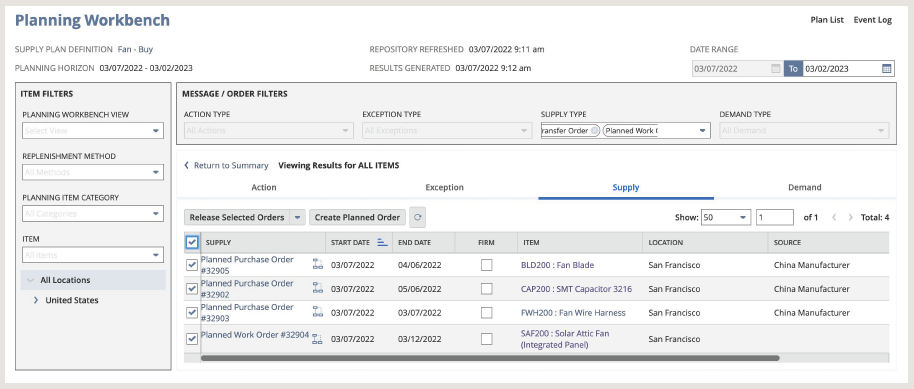Screen dimensions: 914x389
Task: Toggle the select-all checkbox in Supply header
Action: [192, 242]
